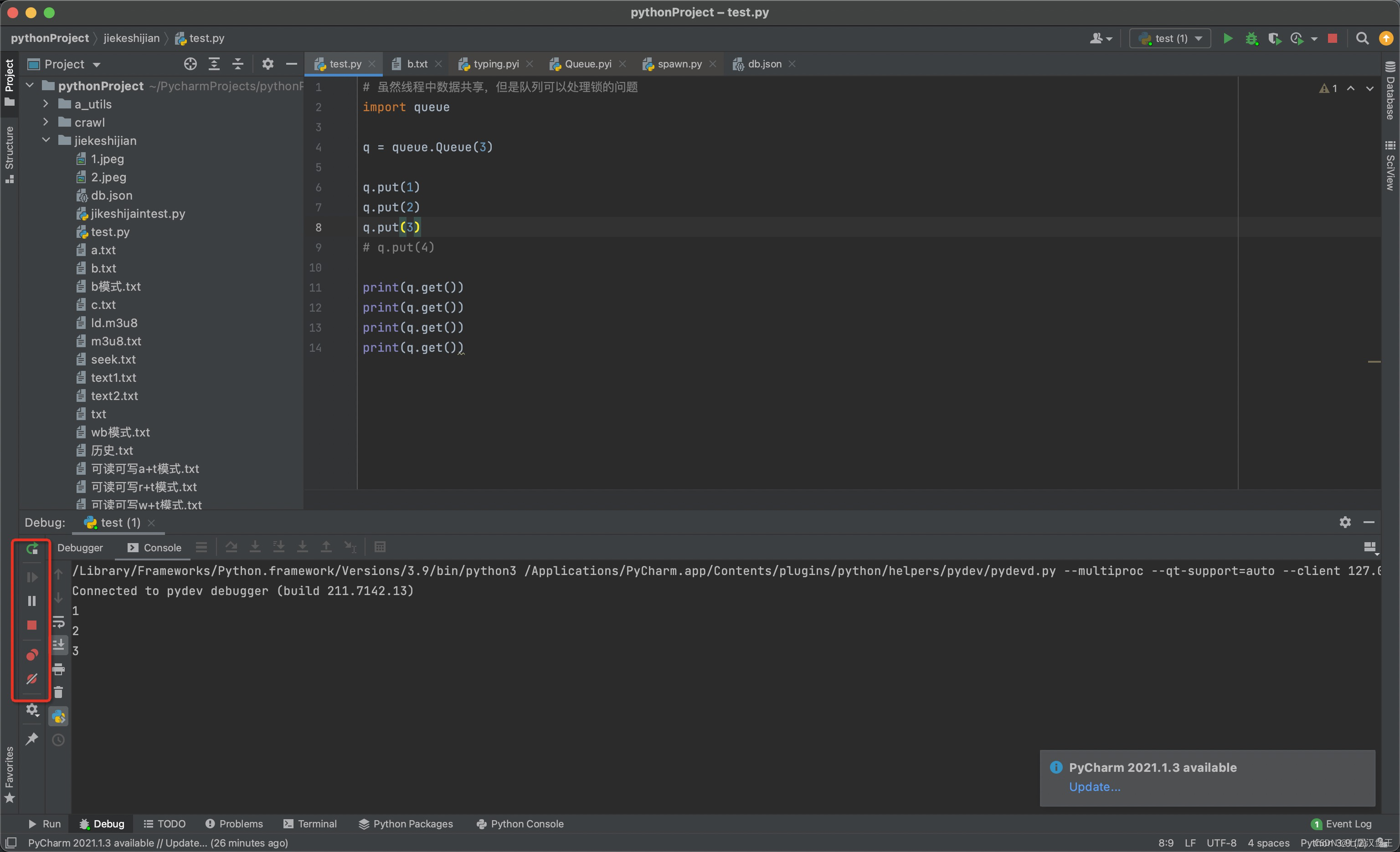Collapse the jiekeshijian folder
The image size is (1400, 852).
coord(46,140)
